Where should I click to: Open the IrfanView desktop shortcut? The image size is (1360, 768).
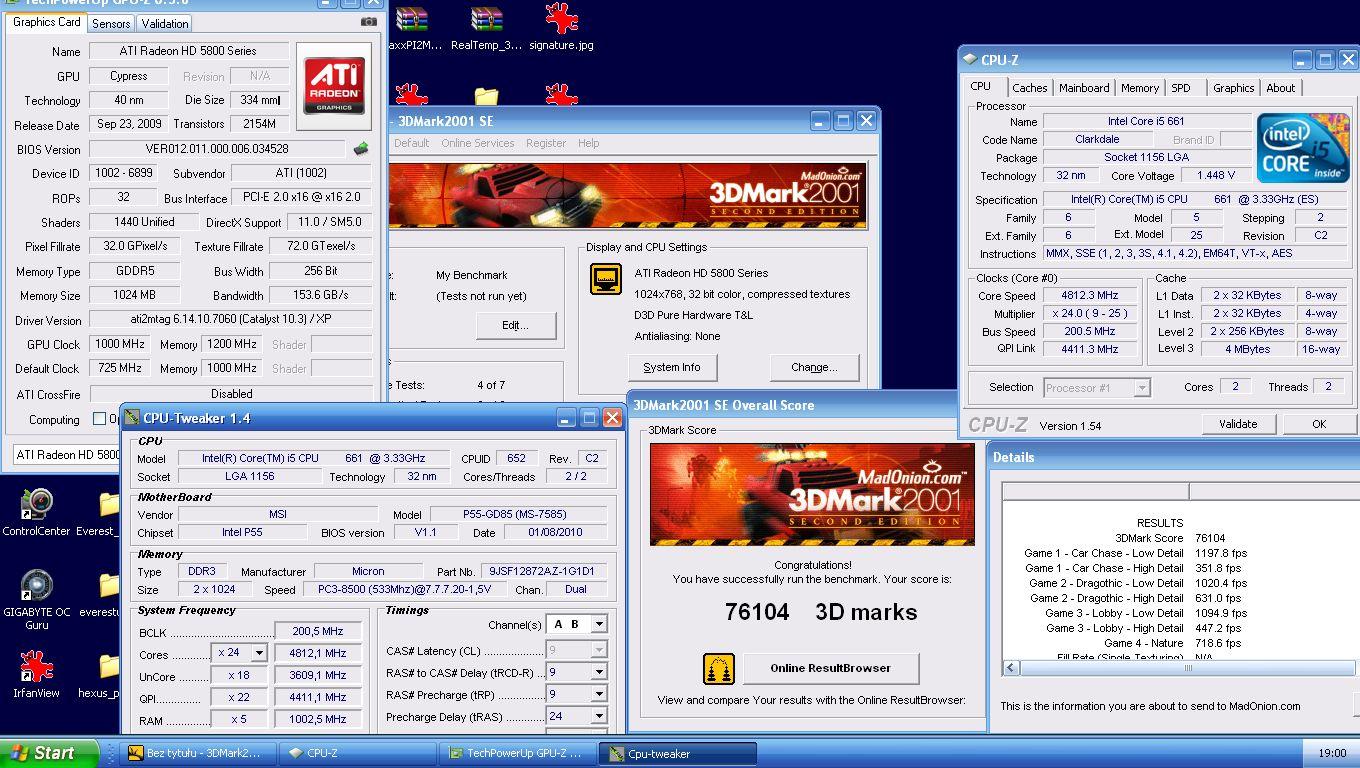point(36,675)
